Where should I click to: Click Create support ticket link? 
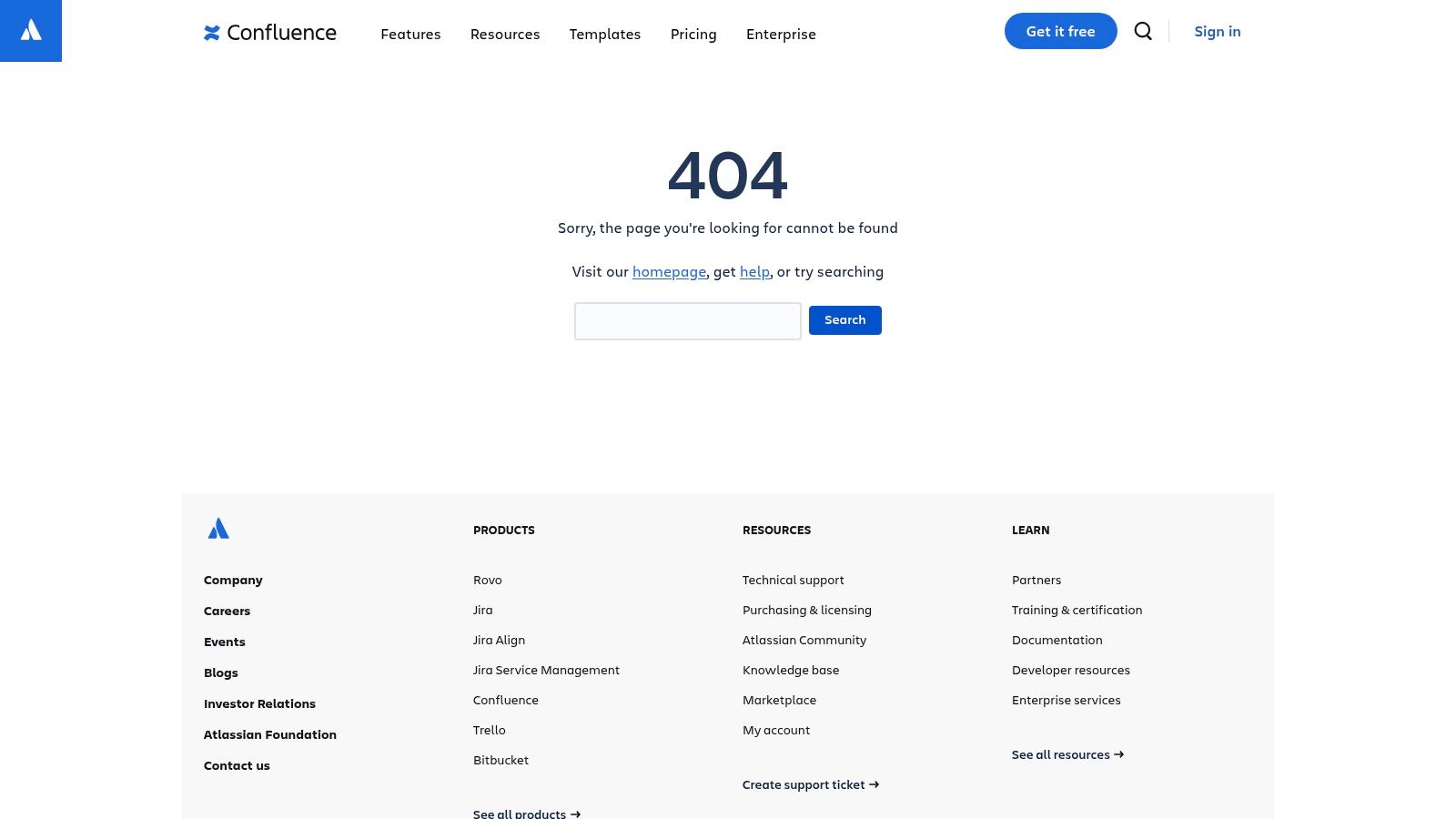click(x=811, y=784)
